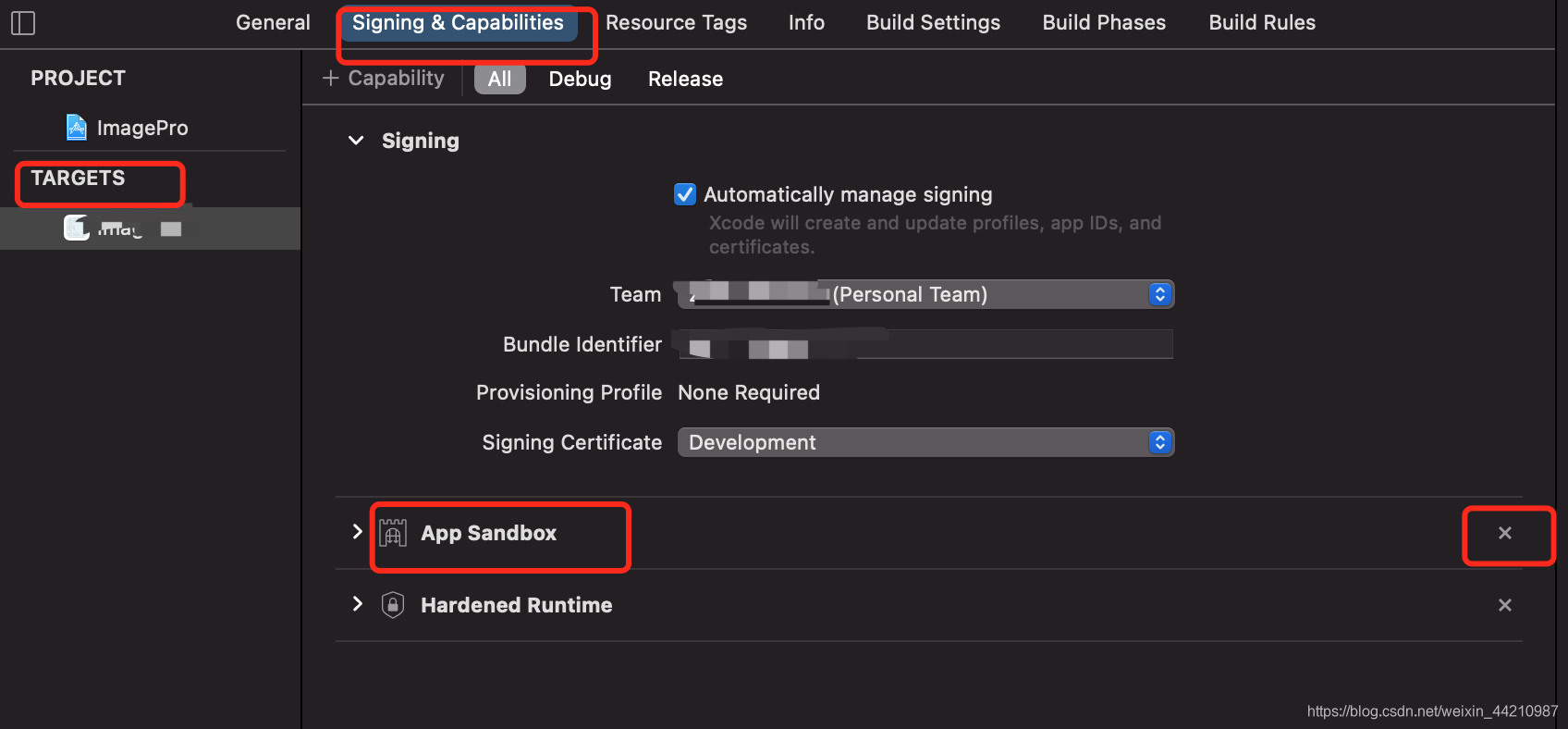This screenshot has width=1568, height=729.
Task: Select the All configuration filter
Action: [x=499, y=80]
